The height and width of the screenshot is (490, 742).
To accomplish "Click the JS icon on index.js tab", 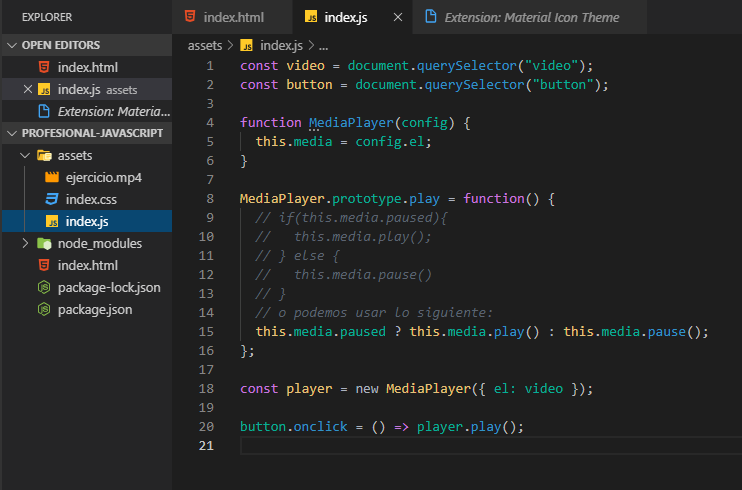I will pos(311,17).
